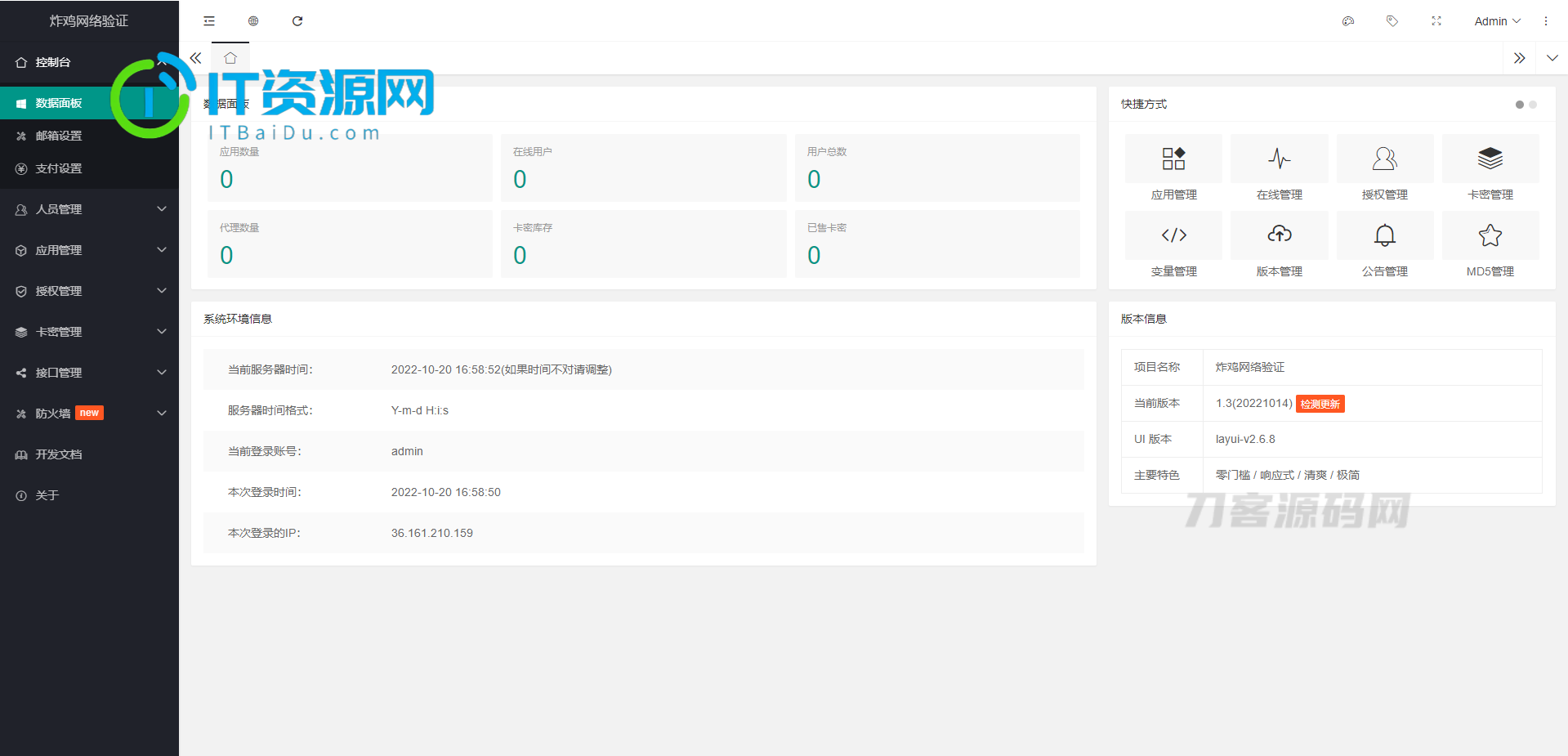Open 变量管理 shortcut icon
1568x756 pixels.
(1173, 235)
